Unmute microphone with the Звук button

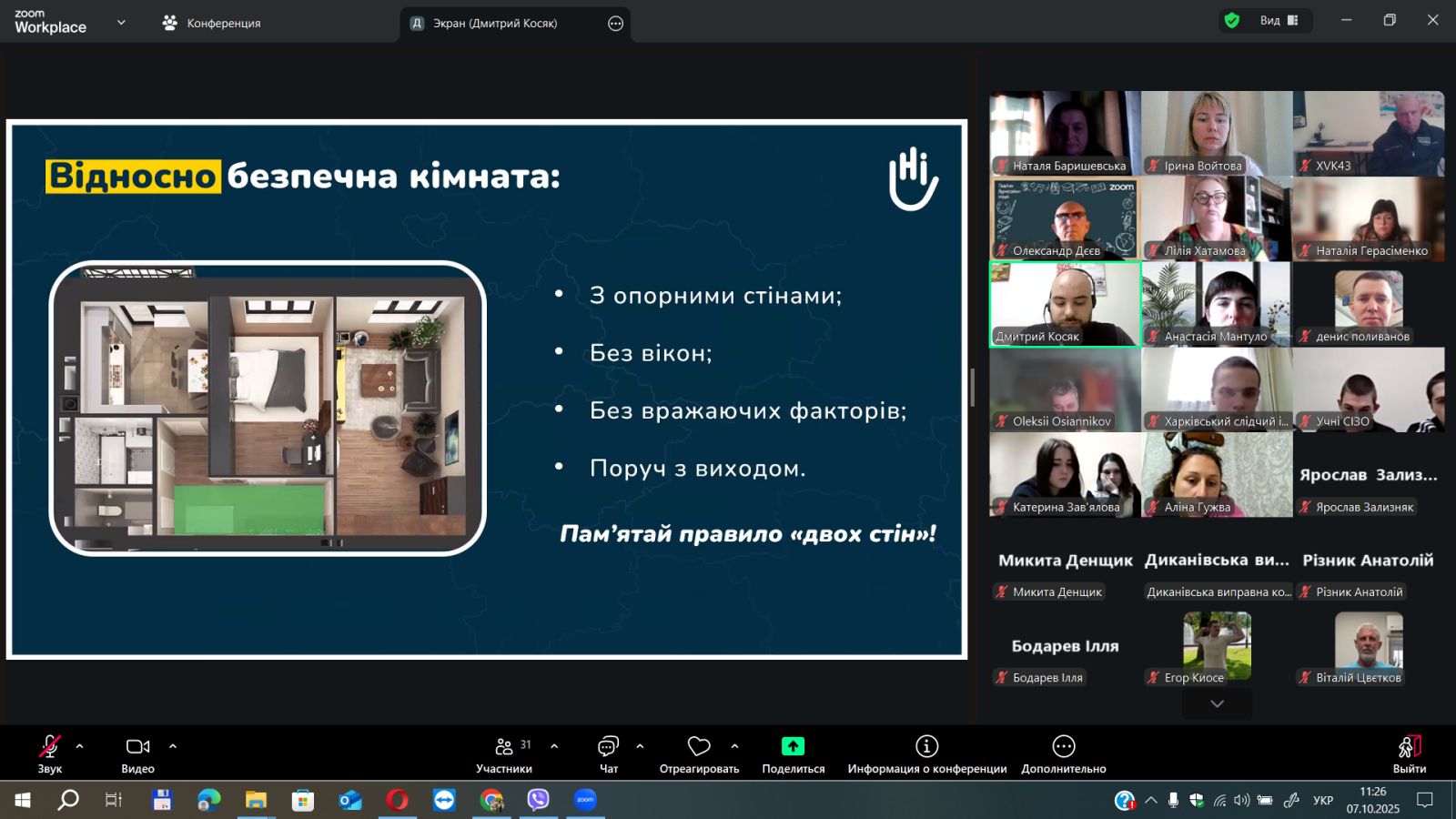click(x=49, y=753)
